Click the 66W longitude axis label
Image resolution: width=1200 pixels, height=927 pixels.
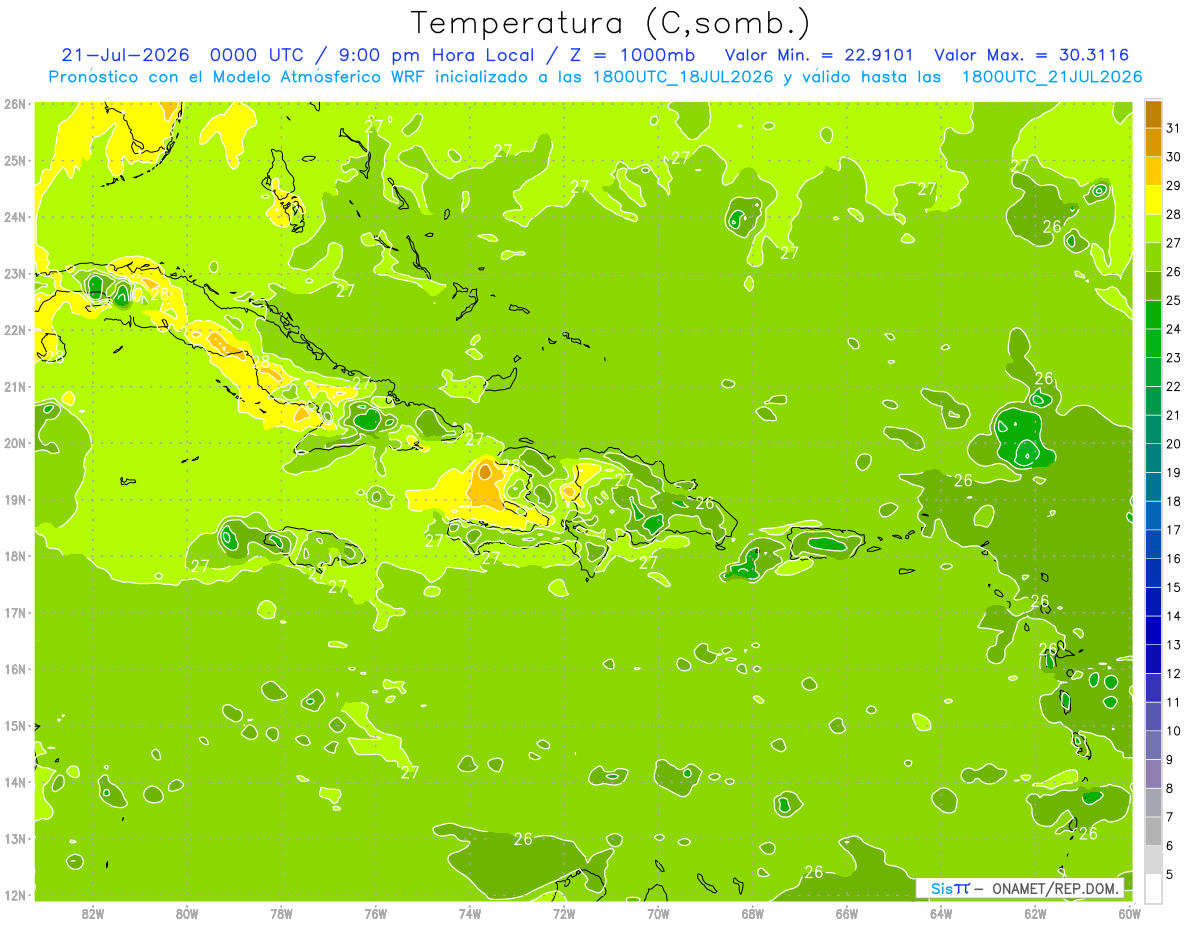point(847,913)
